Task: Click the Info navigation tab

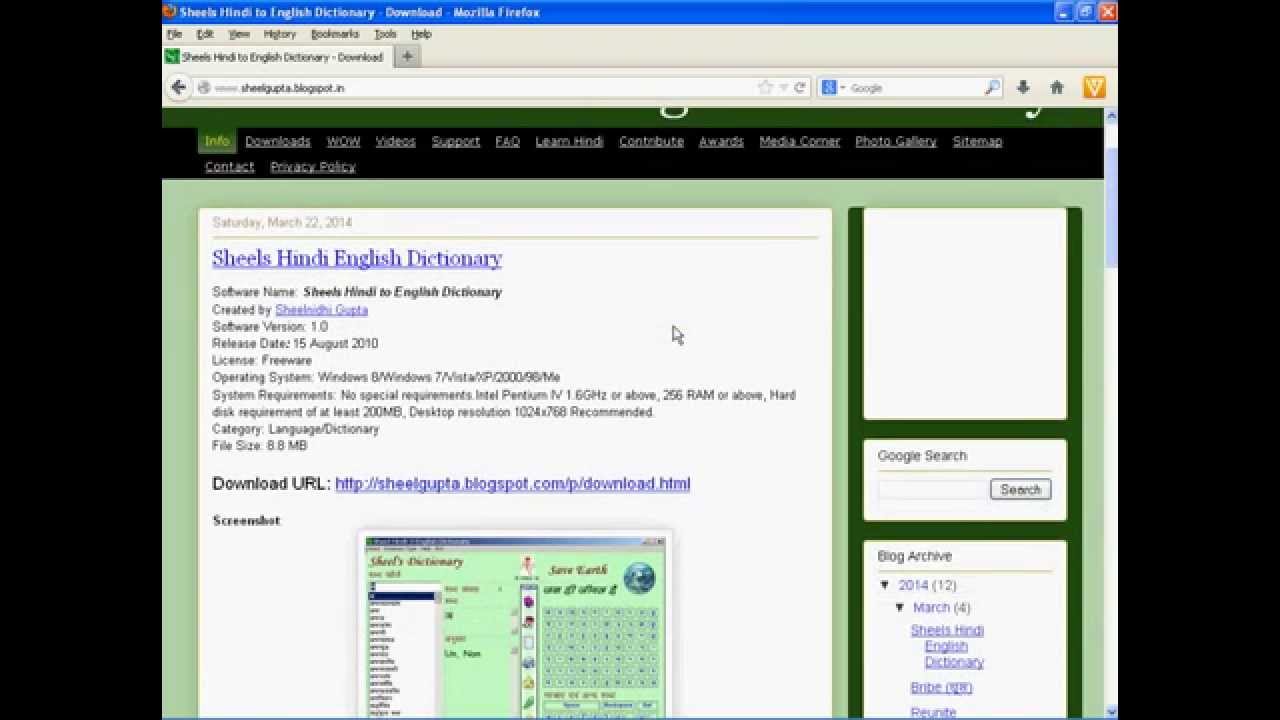Action: (217, 141)
